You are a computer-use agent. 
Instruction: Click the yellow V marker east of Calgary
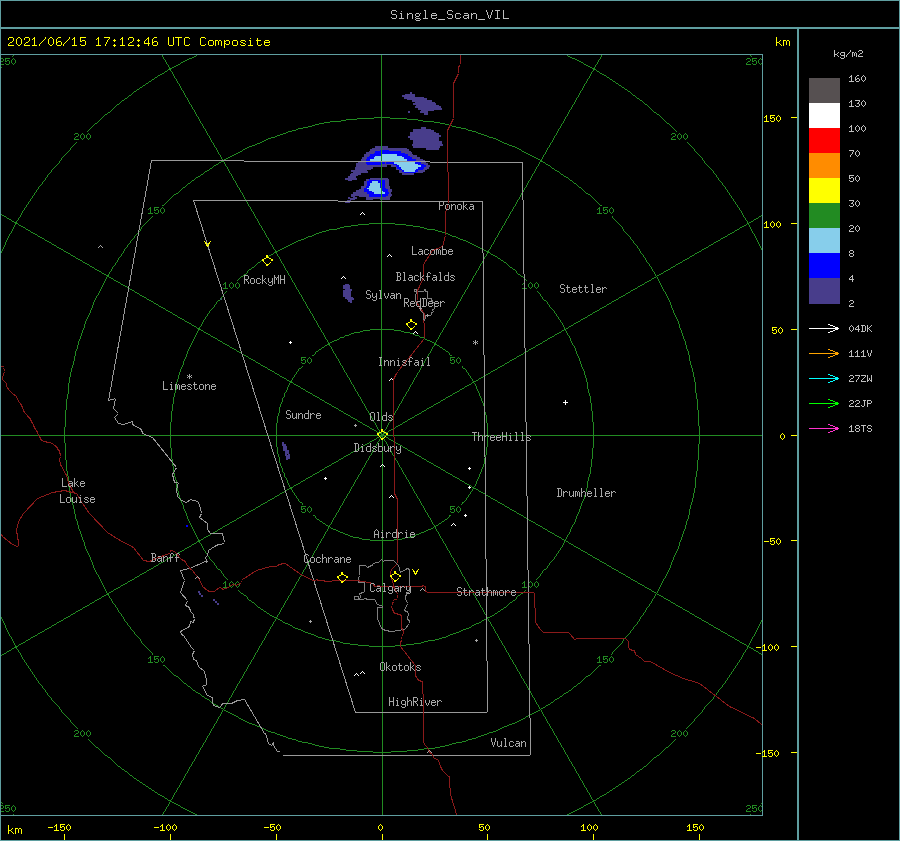pos(416,572)
